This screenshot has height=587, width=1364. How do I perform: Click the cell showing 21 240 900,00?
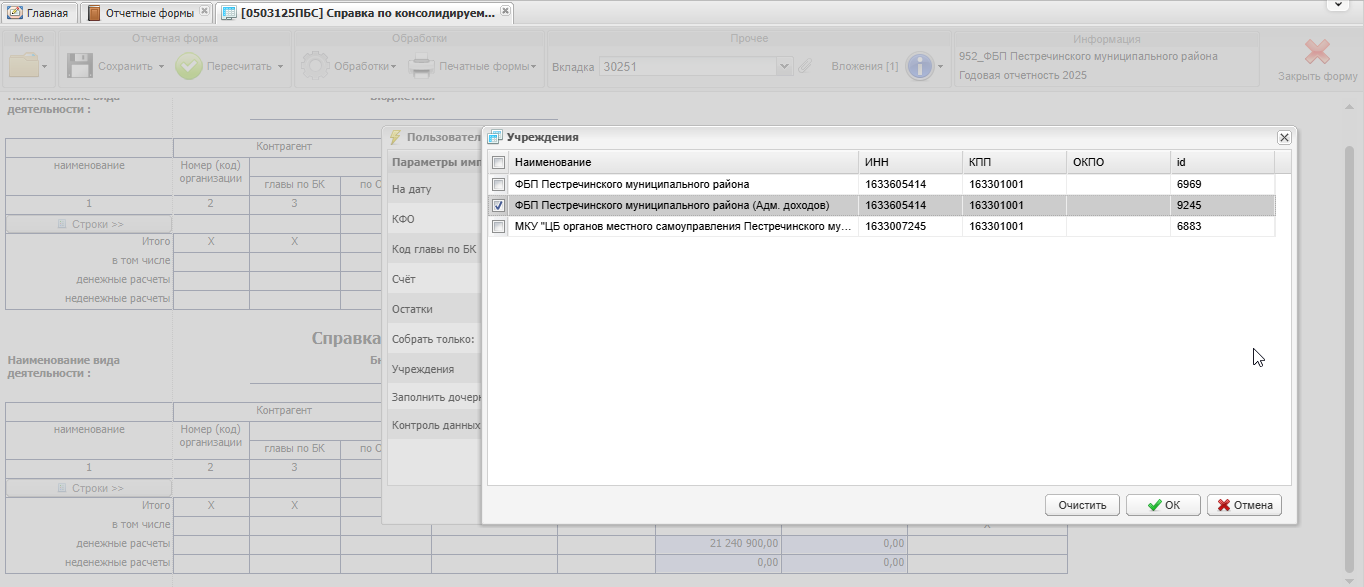pos(718,543)
